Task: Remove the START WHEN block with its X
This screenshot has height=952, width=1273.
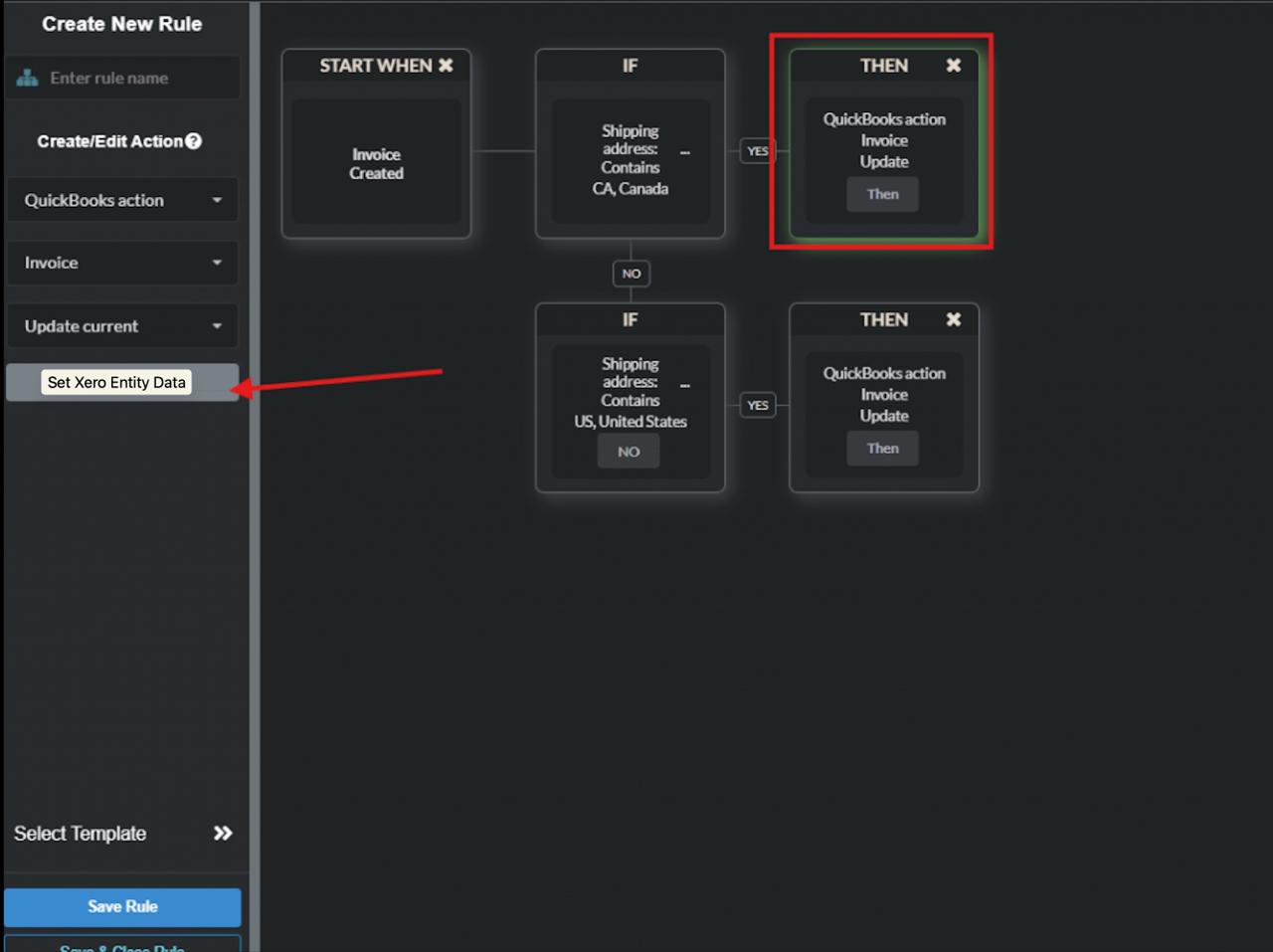Action: [x=446, y=66]
